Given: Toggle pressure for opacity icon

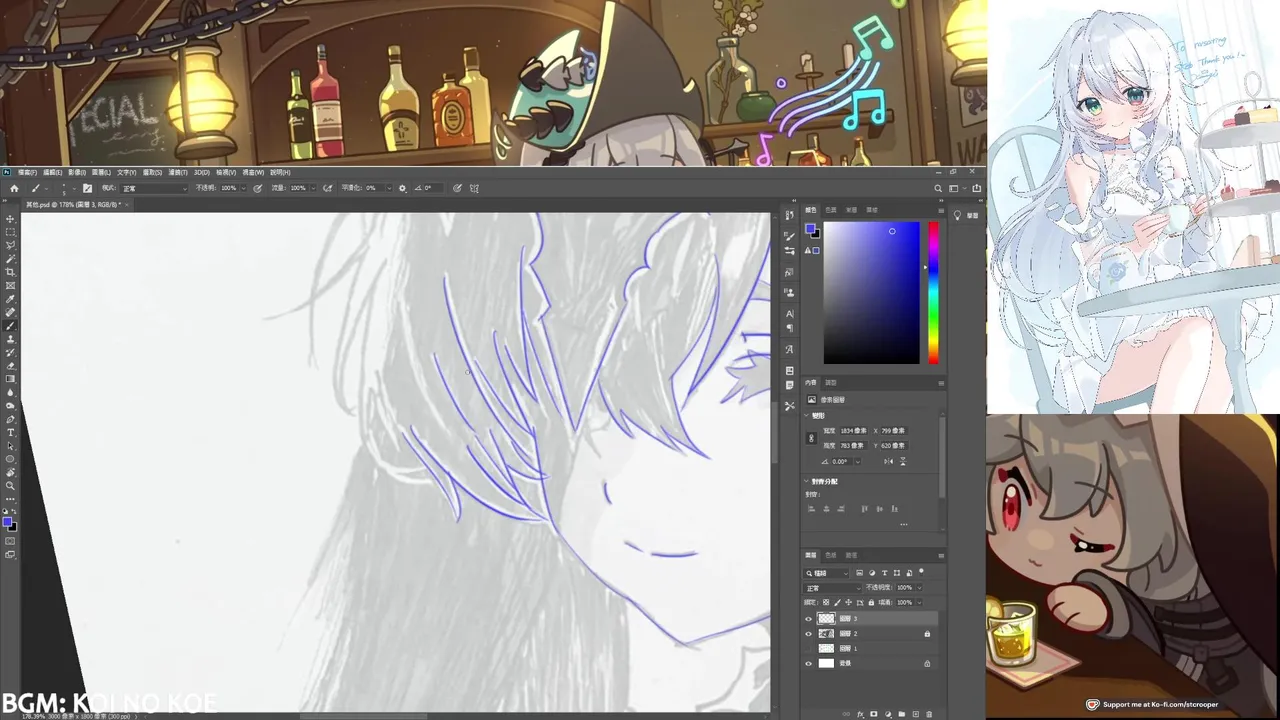Looking at the screenshot, I should tap(257, 188).
